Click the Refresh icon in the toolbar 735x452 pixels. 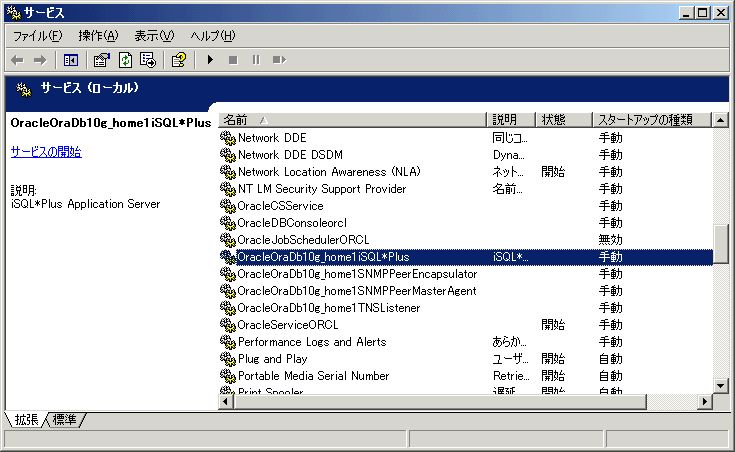point(125,60)
